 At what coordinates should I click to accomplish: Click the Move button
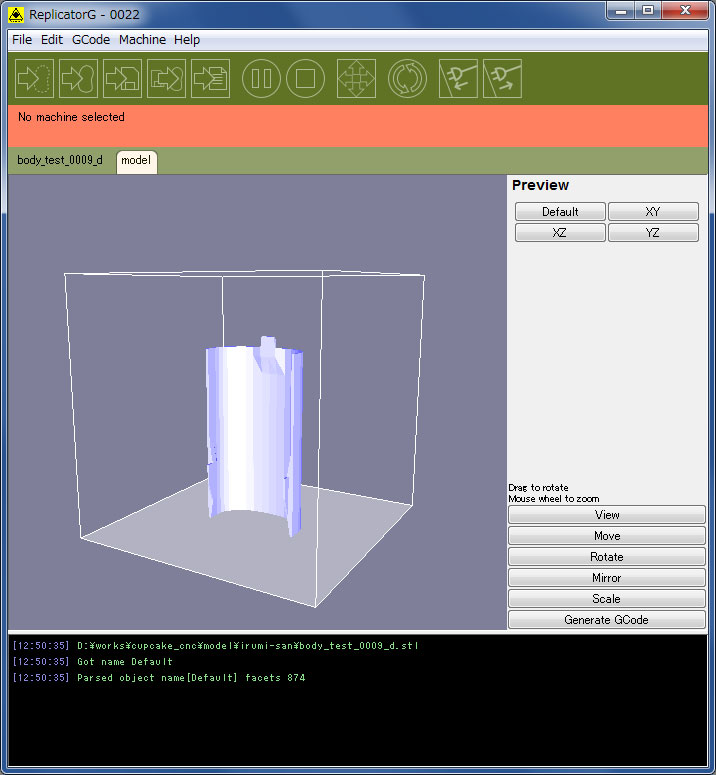pyautogui.click(x=606, y=536)
